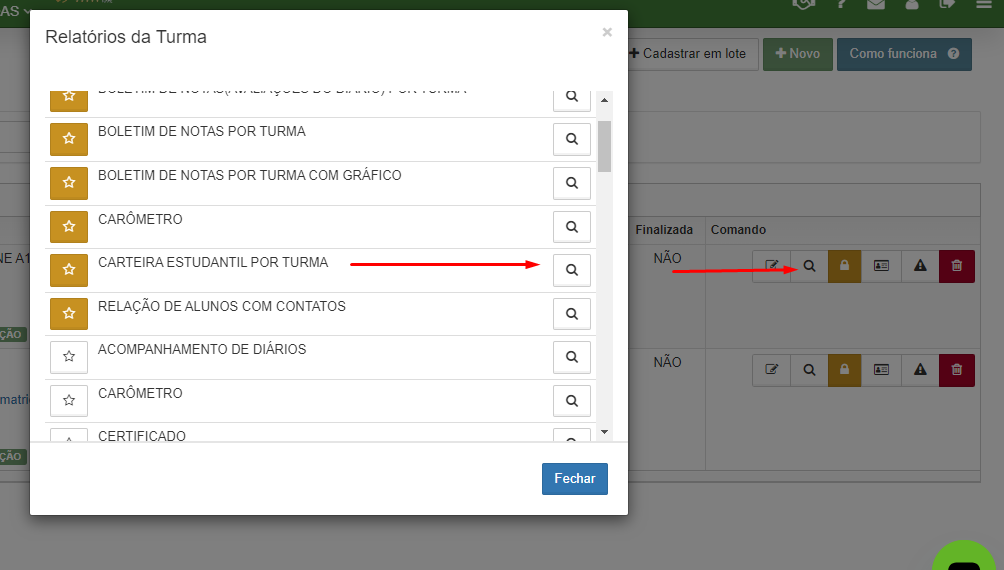The width and height of the screenshot is (1004, 570).
Task: Click the report list scrollbar thumb
Action: (x=604, y=147)
